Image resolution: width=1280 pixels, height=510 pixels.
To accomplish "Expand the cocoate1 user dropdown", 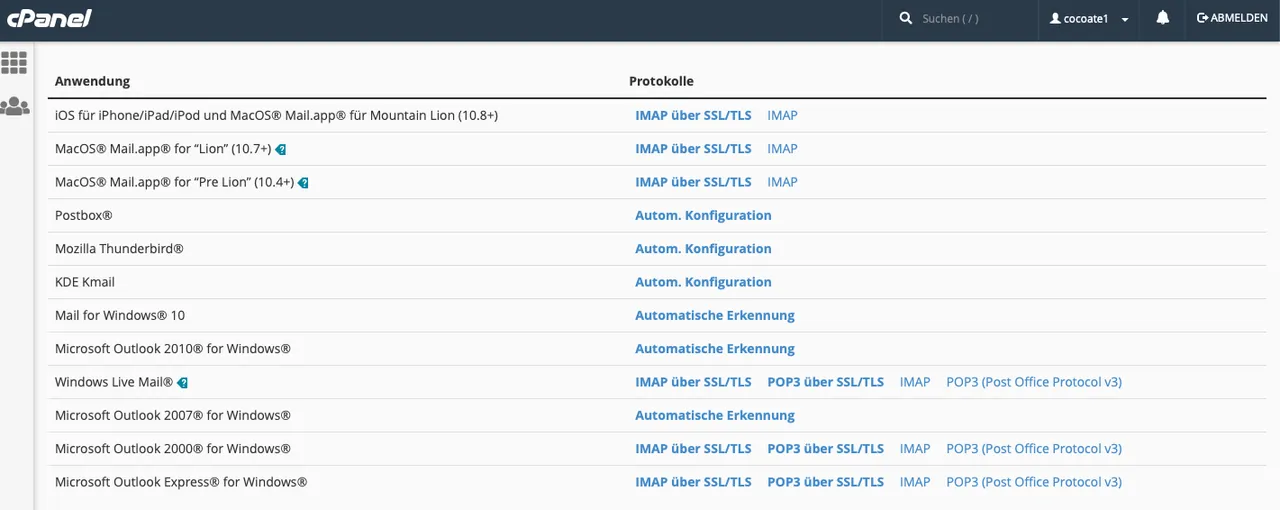I will point(1089,19).
